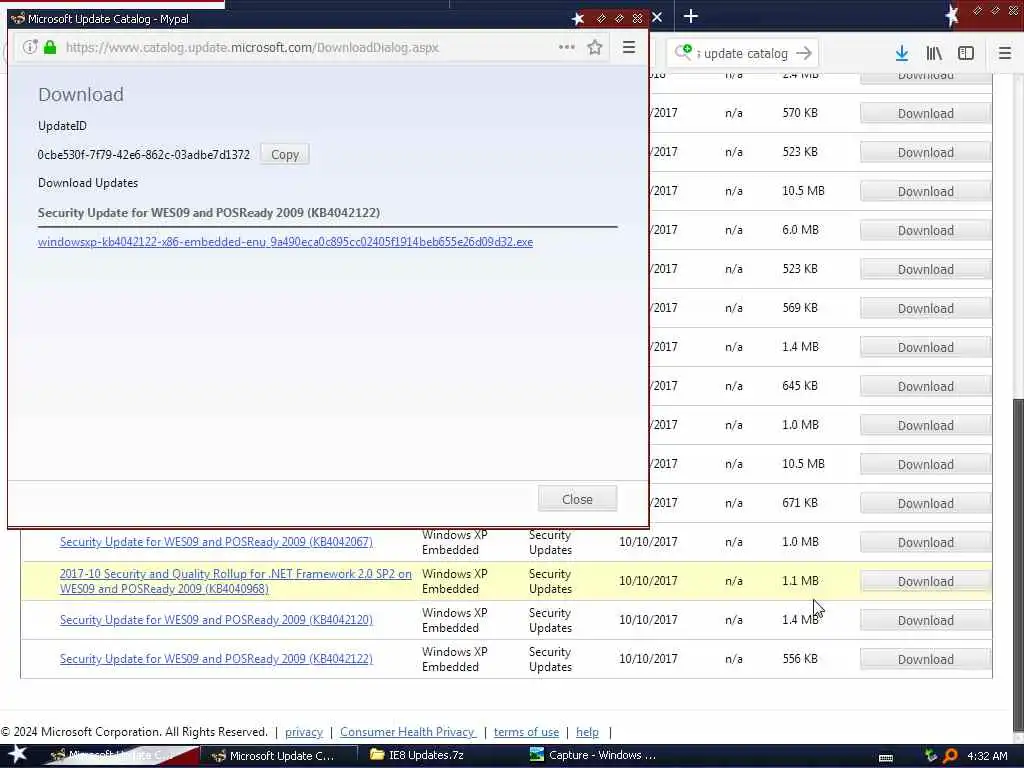Click the search engine magnifier icon
The width and height of the screenshot is (1024, 768).
683,52
